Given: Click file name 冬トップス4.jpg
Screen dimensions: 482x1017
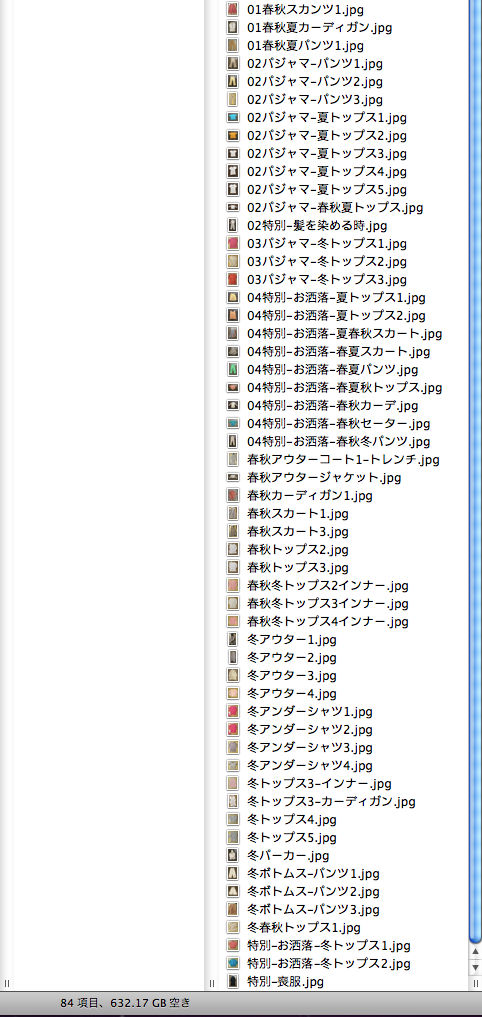Looking at the screenshot, I should (292, 820).
